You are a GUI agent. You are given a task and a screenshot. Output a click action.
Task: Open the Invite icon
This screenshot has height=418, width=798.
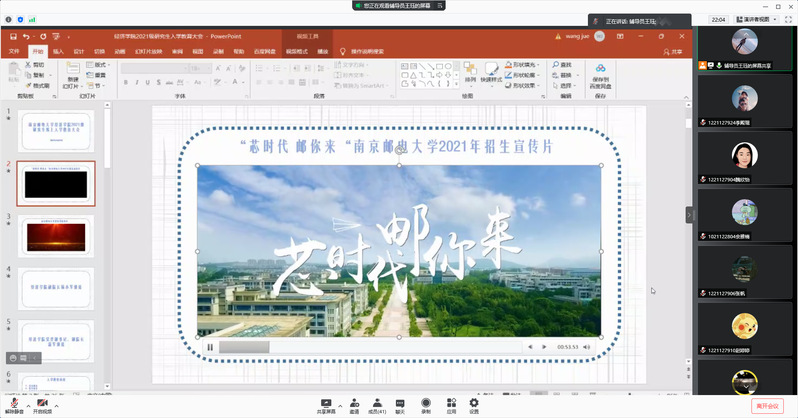pyautogui.click(x=354, y=402)
